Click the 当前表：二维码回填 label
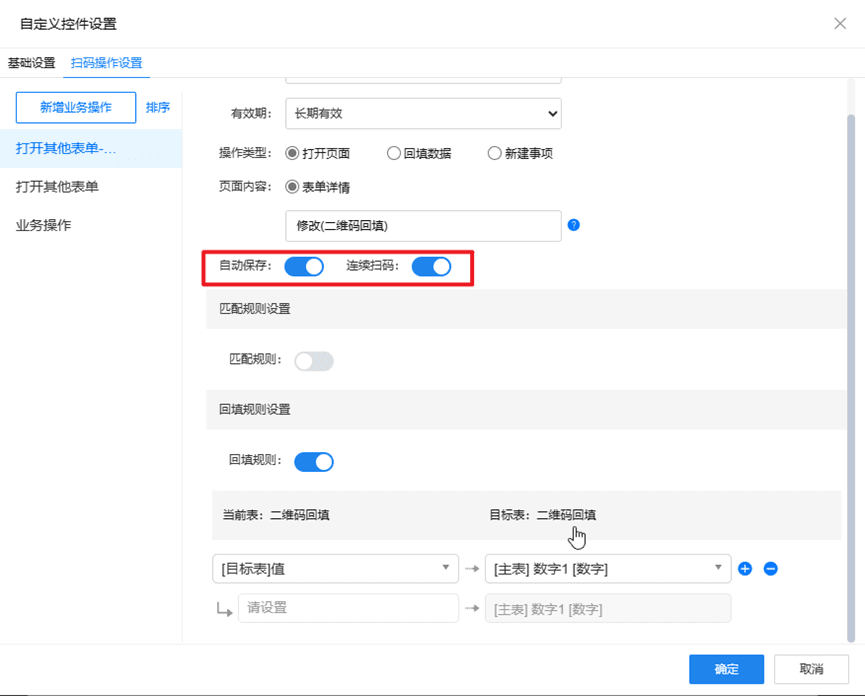Screen dimensions: 865x696 coord(276,515)
